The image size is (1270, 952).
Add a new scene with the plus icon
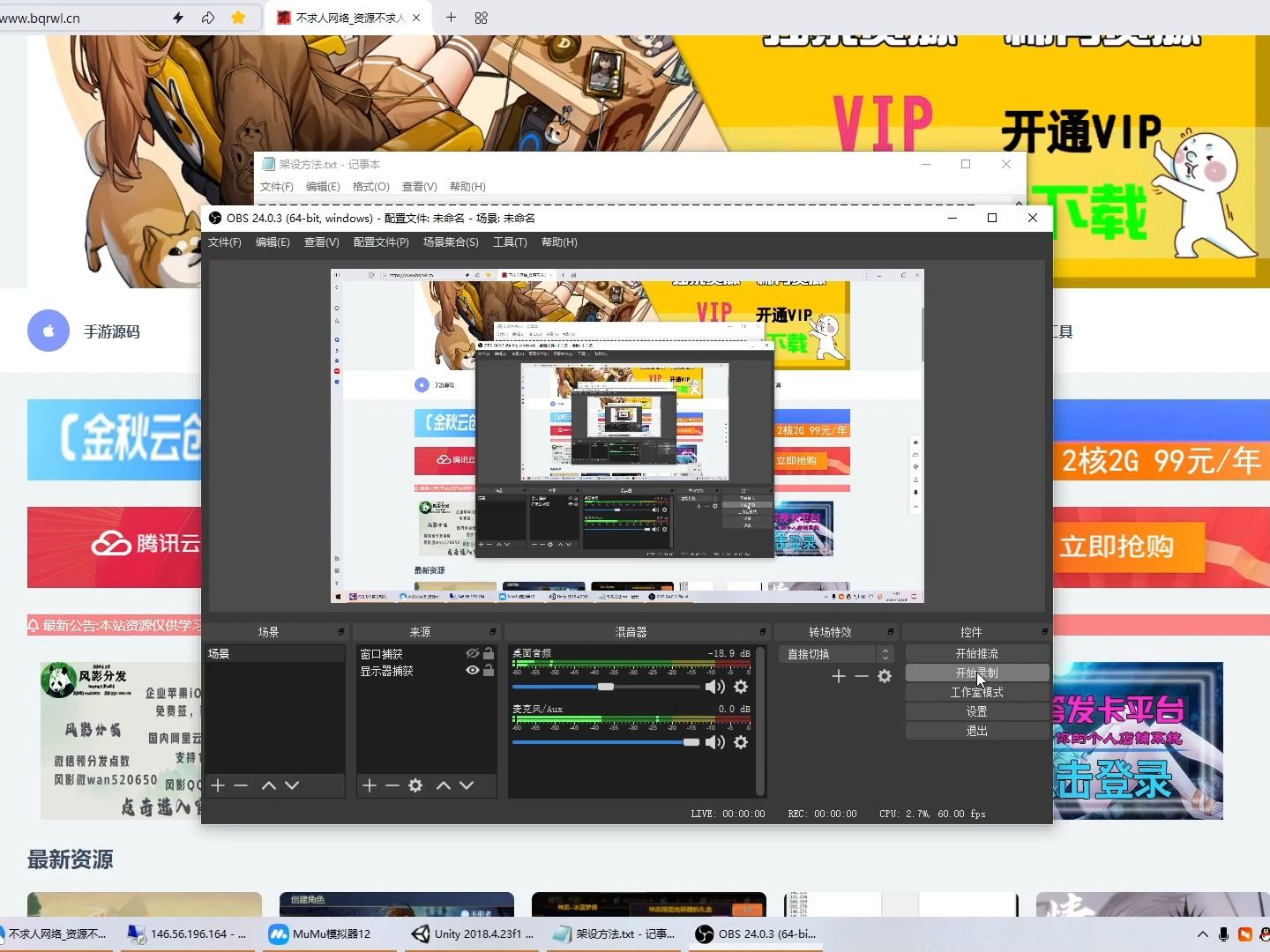point(218,785)
